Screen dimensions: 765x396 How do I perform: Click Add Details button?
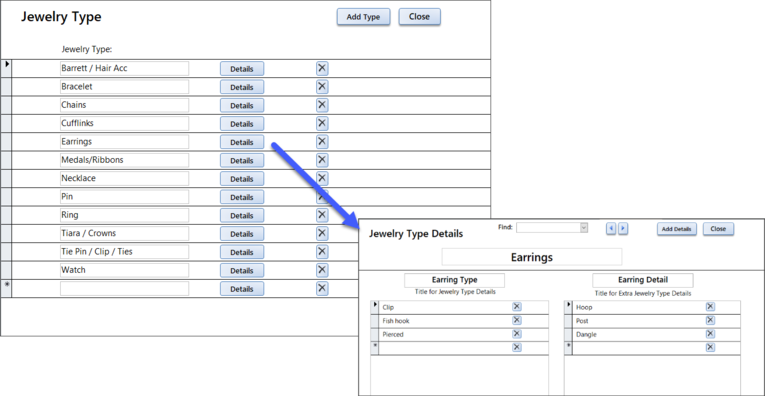[x=677, y=229]
